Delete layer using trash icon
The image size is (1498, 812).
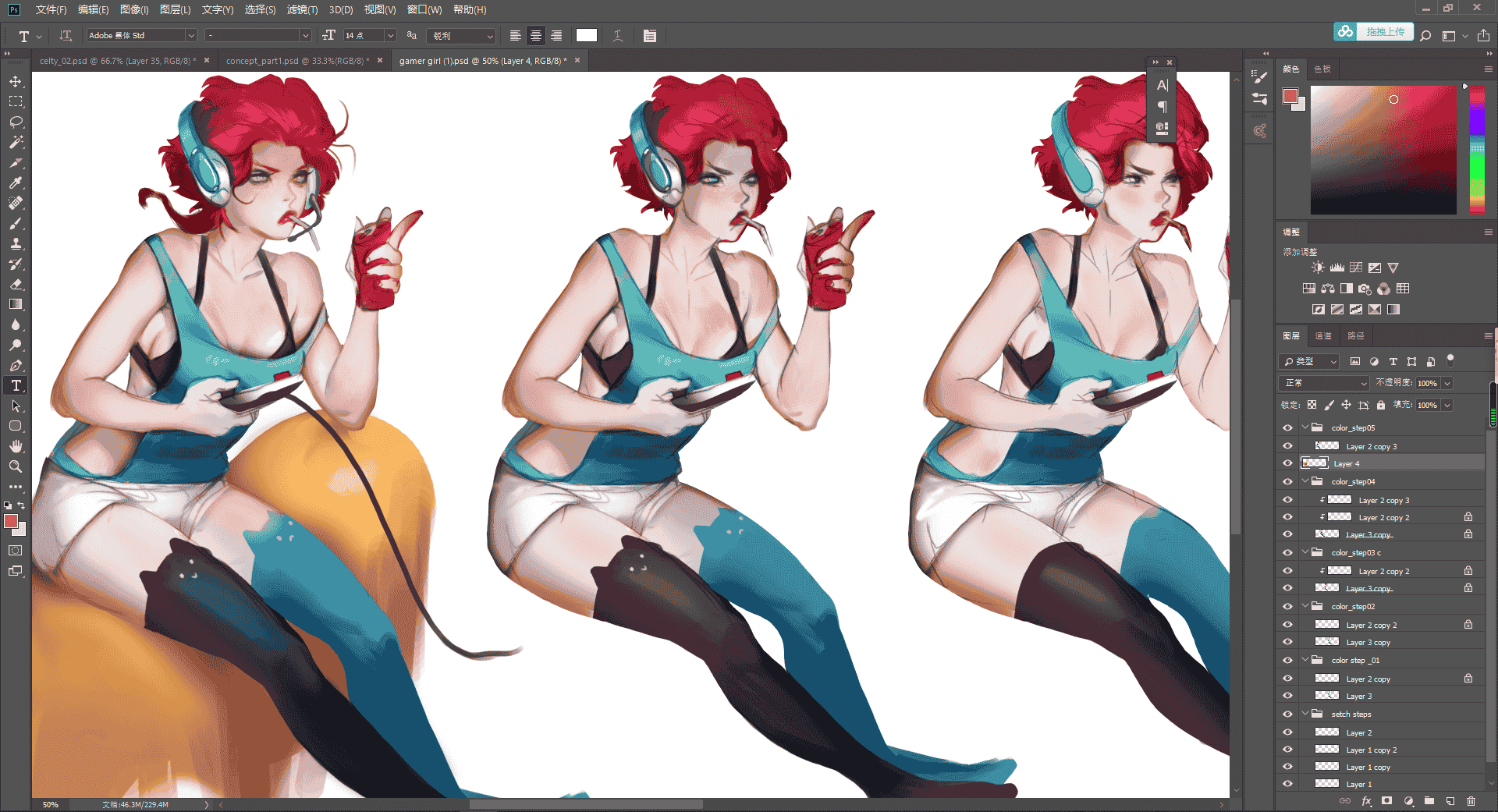[x=1471, y=801]
